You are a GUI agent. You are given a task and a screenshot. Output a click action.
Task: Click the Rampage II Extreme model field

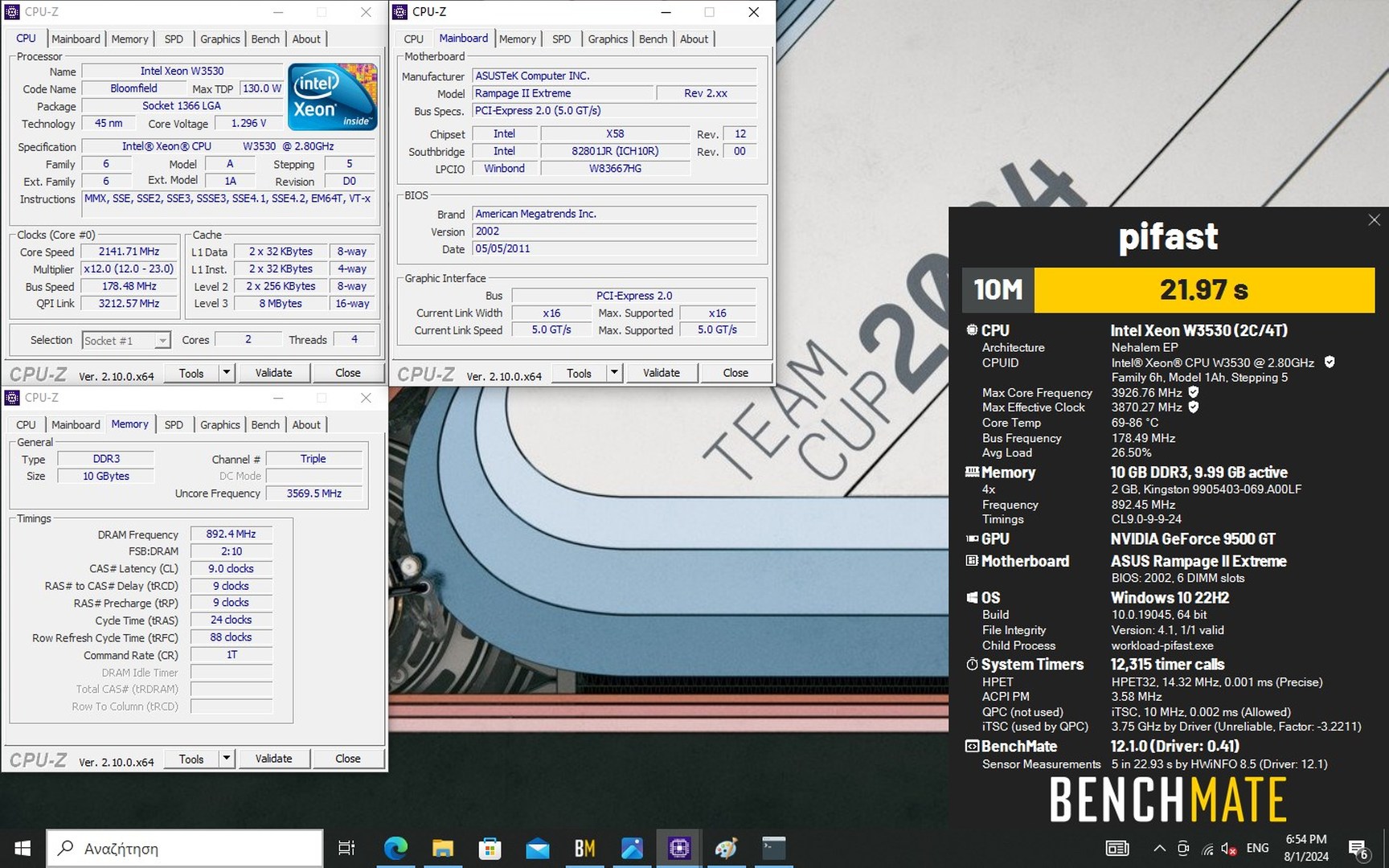[562, 93]
